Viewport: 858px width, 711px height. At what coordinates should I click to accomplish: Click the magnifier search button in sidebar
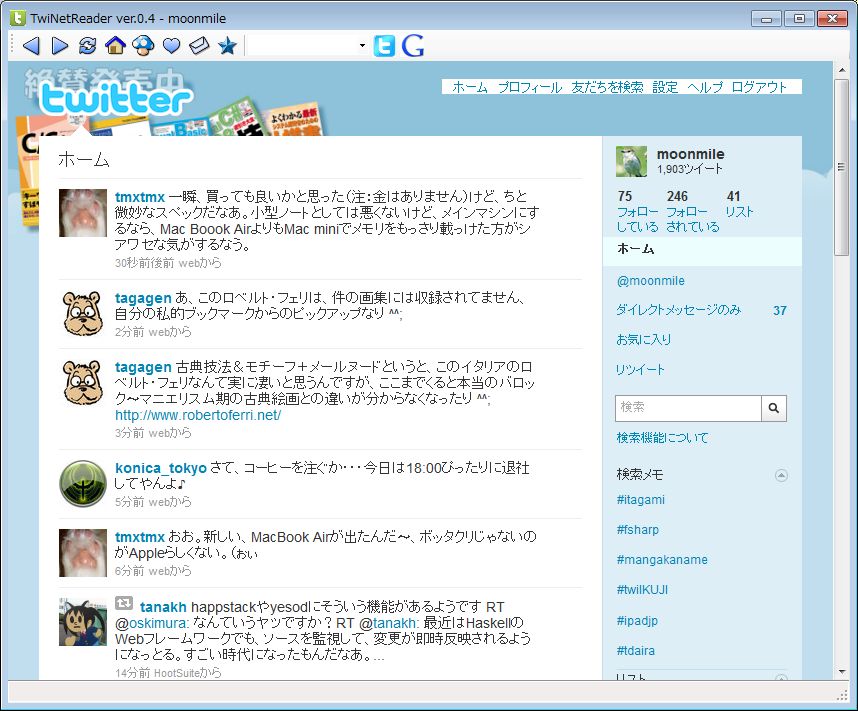[x=774, y=408]
